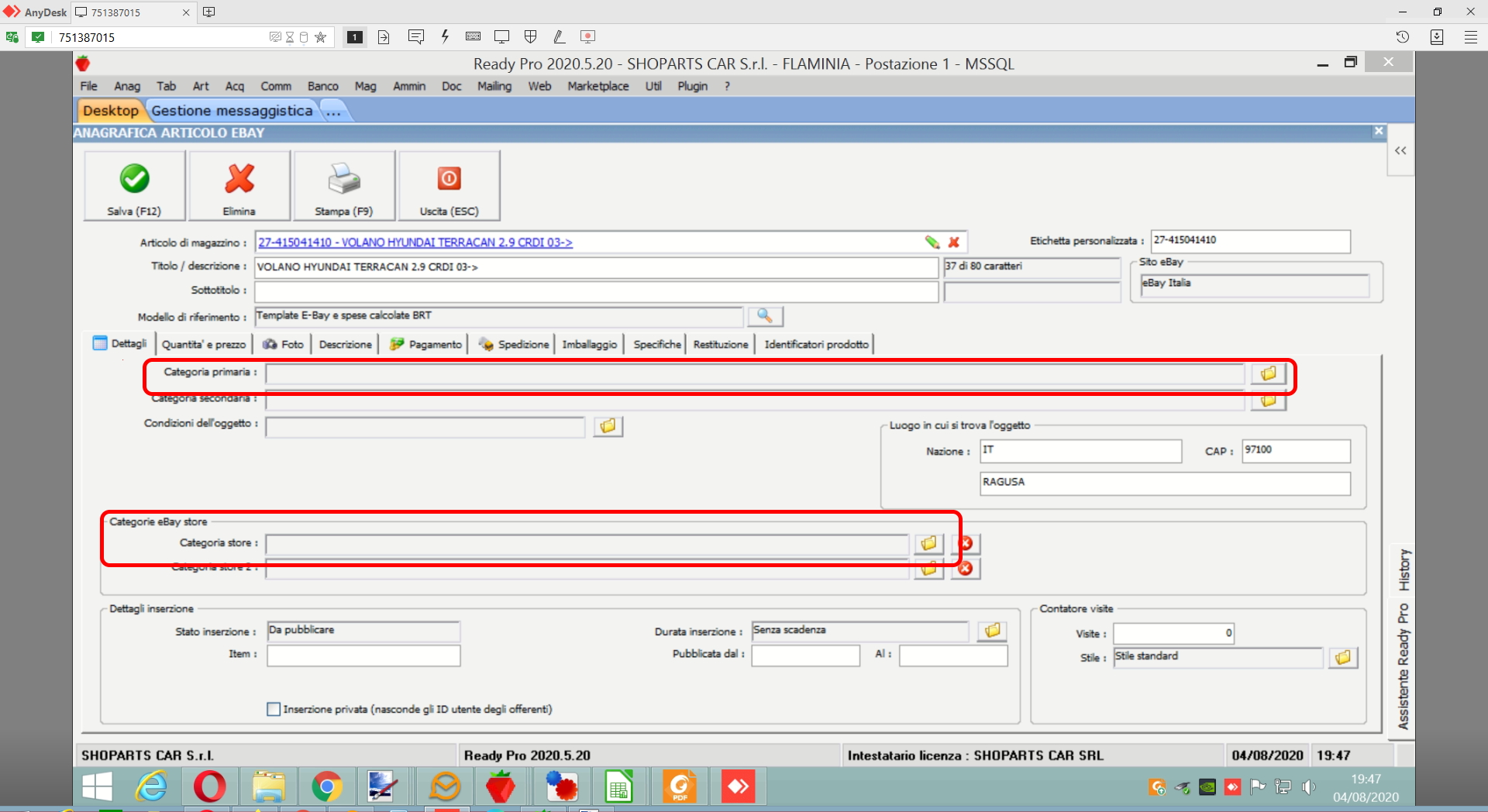Image resolution: width=1488 pixels, height=812 pixels.
Task: Click the AnyDesk chat icon in the toolbar
Action: (415, 36)
